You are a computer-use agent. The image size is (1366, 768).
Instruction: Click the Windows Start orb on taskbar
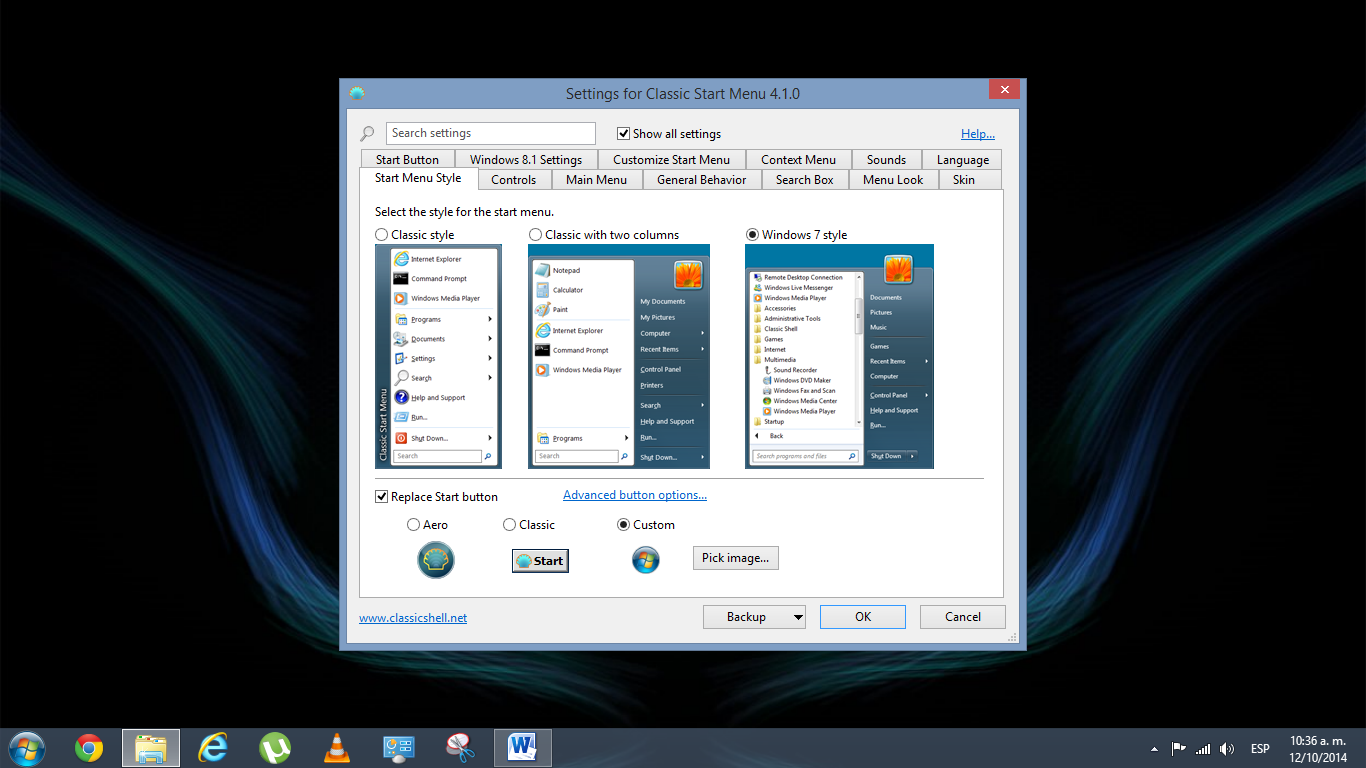coord(25,748)
